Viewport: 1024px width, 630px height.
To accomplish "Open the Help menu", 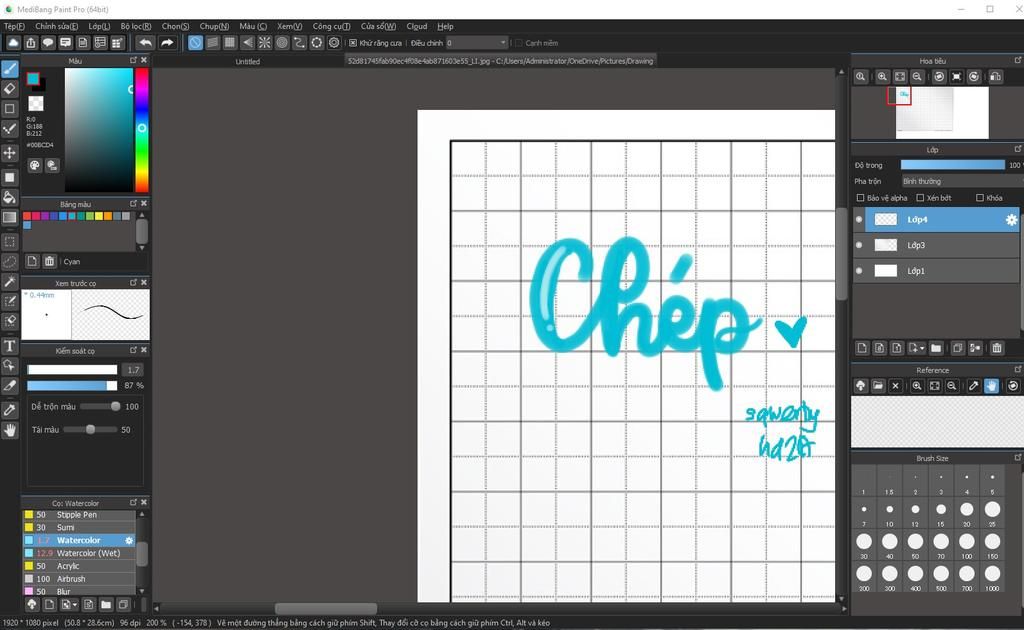I will [445, 27].
